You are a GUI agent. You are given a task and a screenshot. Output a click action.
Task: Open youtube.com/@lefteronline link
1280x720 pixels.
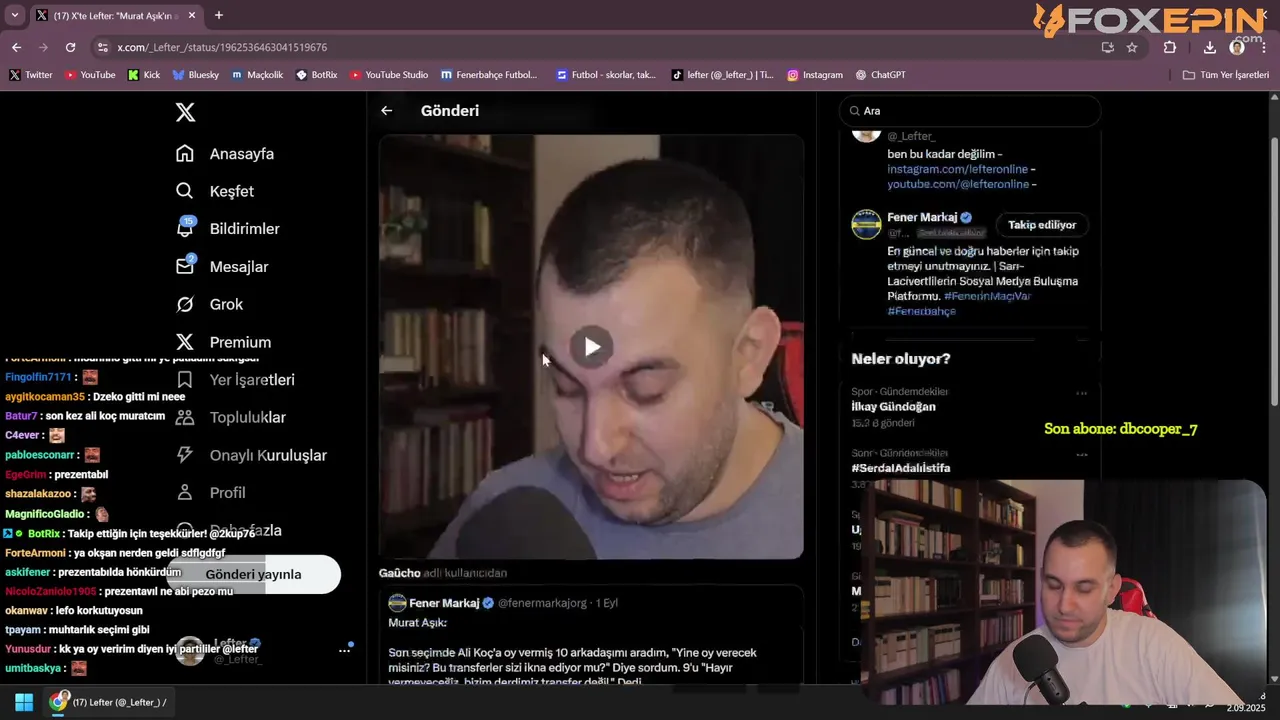pos(958,184)
